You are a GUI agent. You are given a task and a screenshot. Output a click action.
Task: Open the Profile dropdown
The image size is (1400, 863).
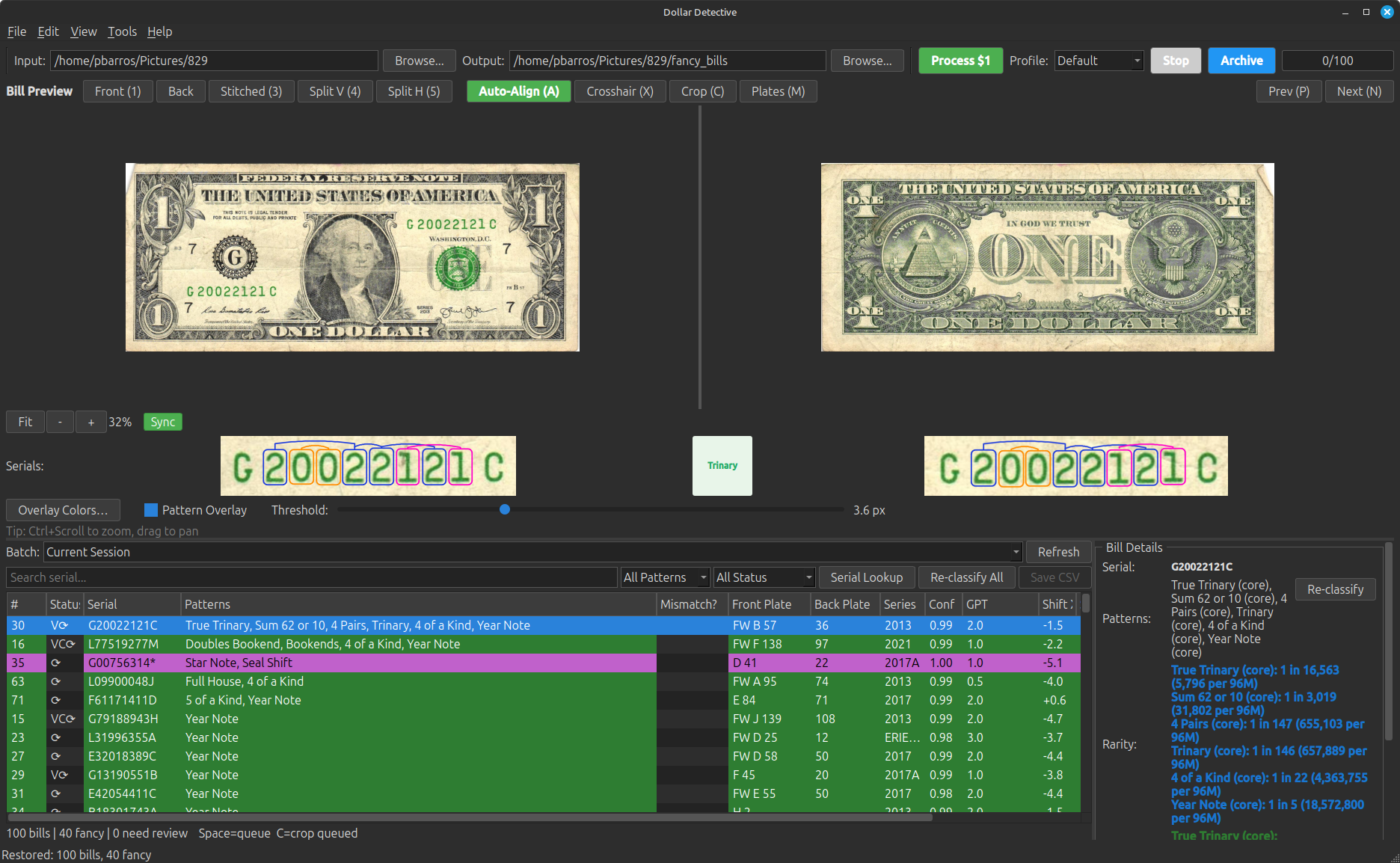tap(1099, 61)
